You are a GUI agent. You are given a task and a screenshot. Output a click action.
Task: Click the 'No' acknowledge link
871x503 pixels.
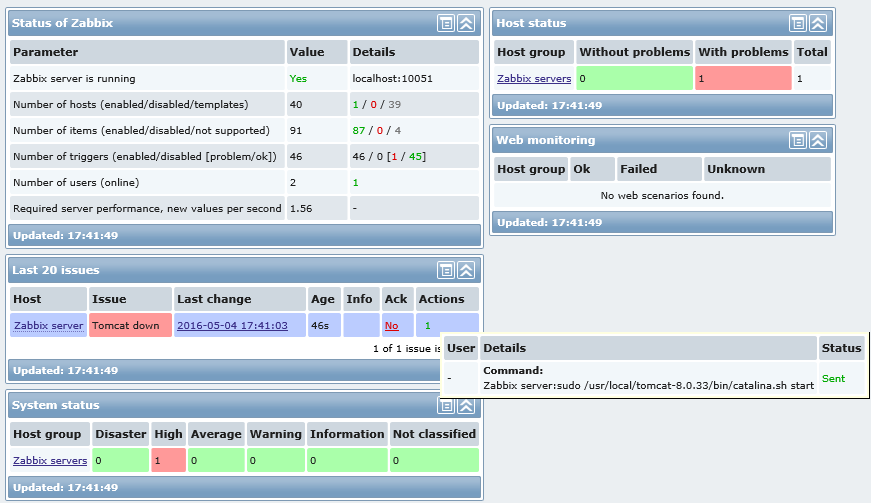[392, 326]
